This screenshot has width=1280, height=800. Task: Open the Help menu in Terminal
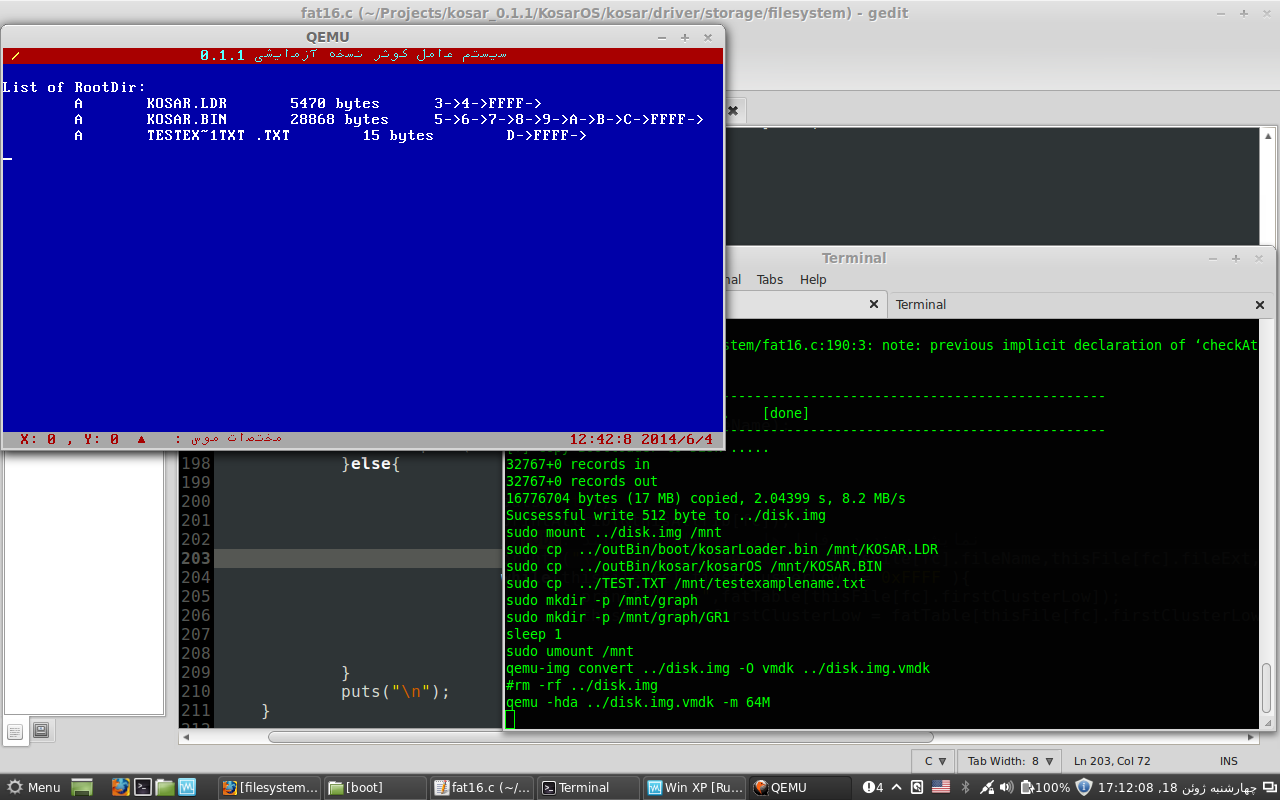[x=813, y=280]
